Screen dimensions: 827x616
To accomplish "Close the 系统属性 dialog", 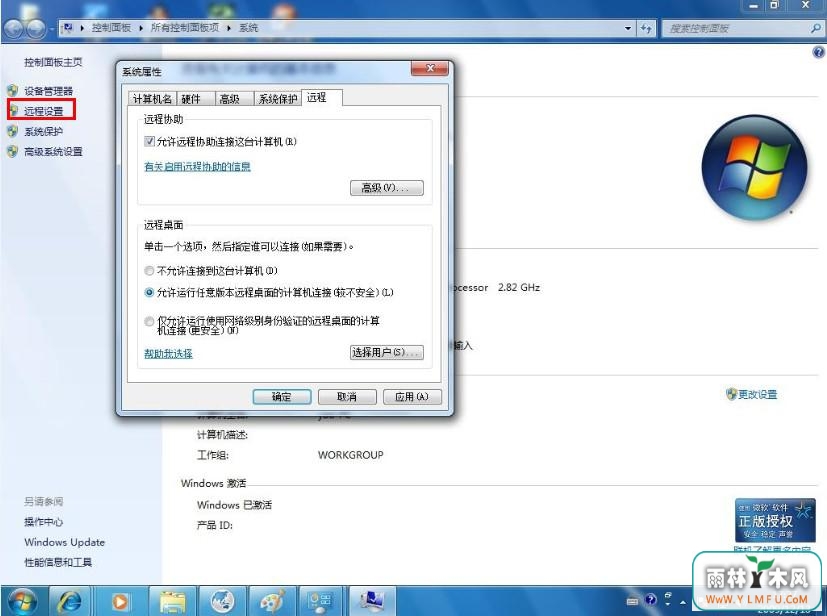I will [430, 68].
